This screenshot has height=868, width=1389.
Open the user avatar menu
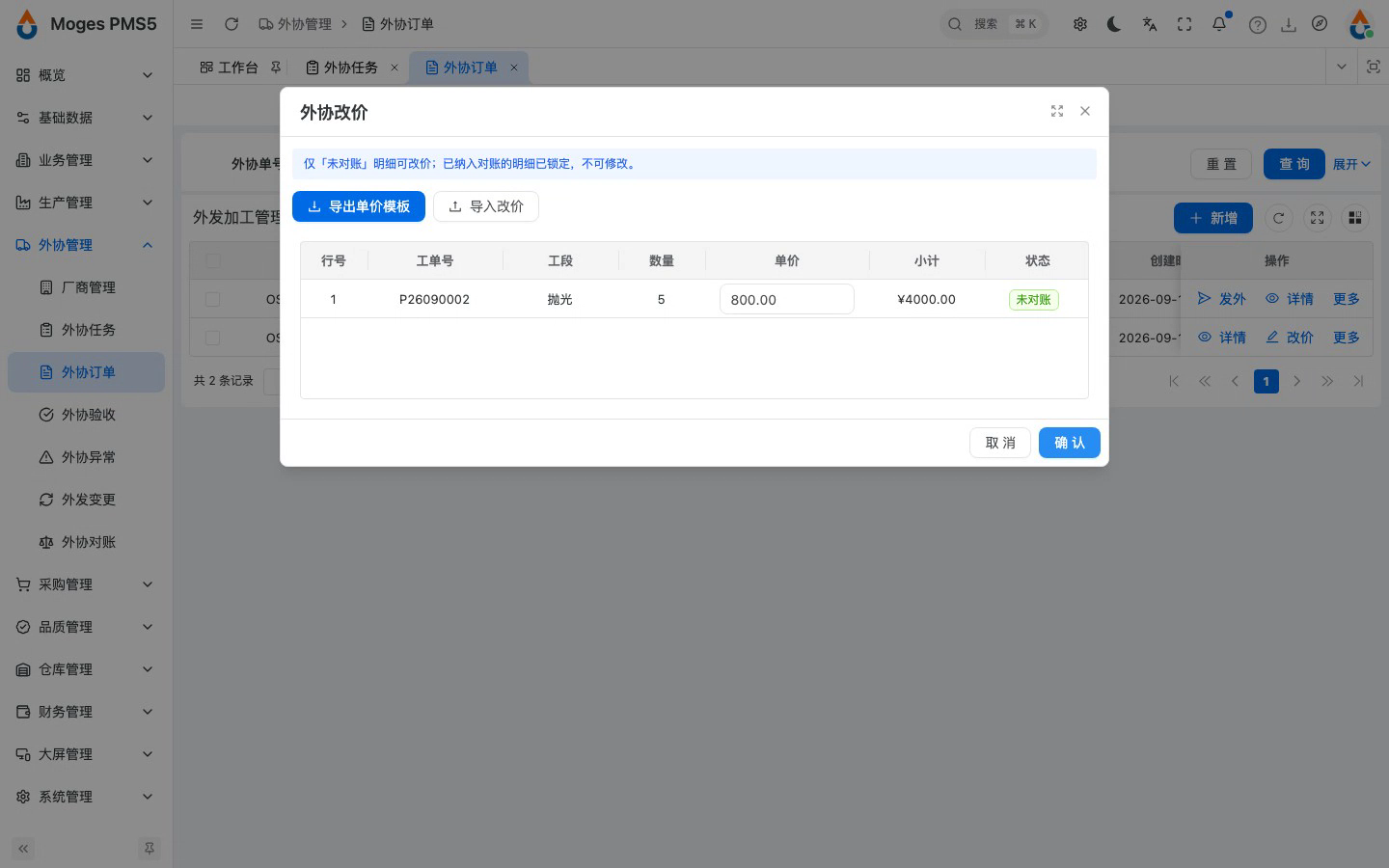point(1360,24)
